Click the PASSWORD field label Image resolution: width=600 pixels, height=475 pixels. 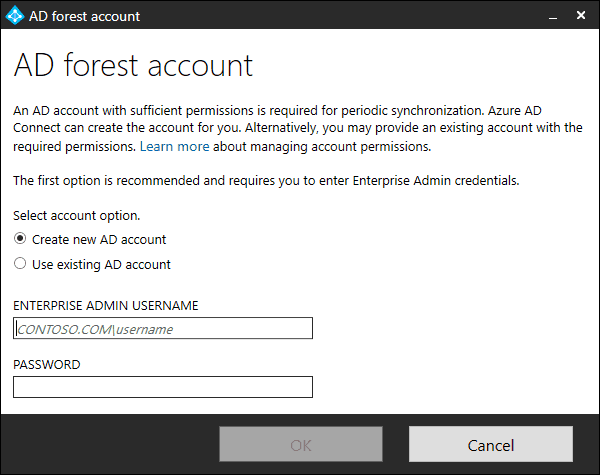click(x=47, y=364)
